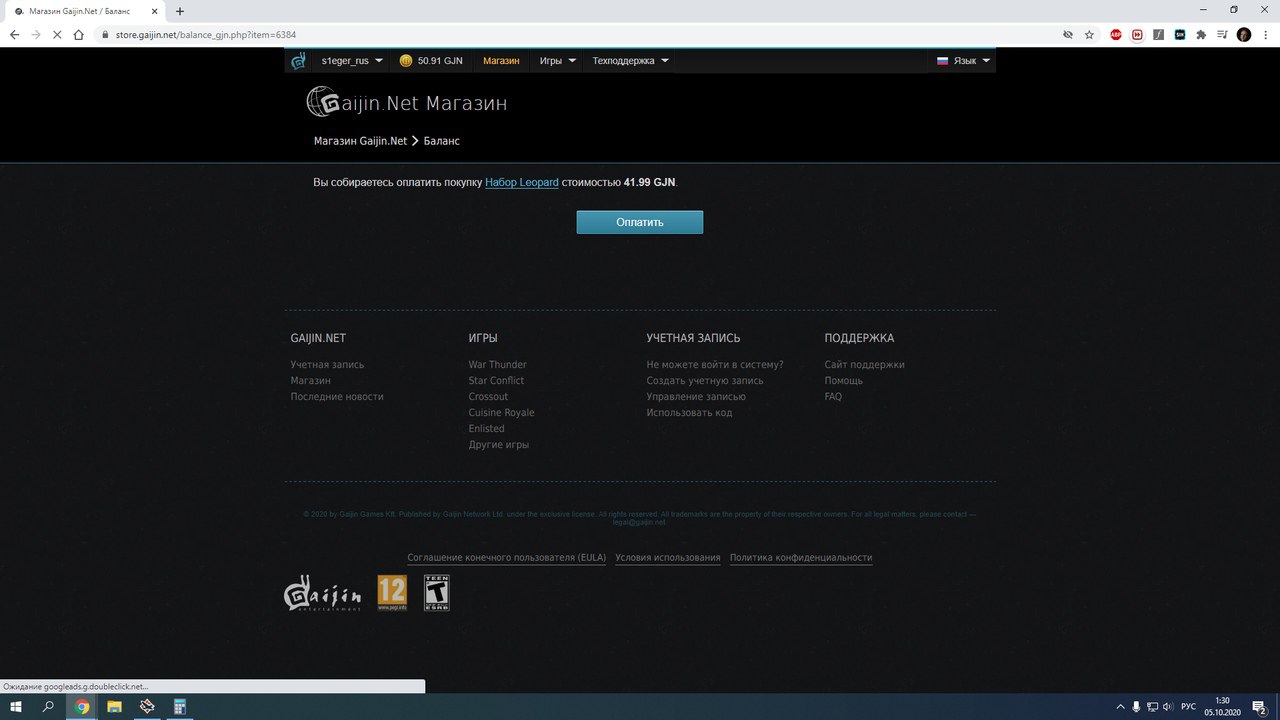Image resolution: width=1280 pixels, height=720 pixels.
Task: Open the Chrome profile avatar
Action: [1244, 34]
